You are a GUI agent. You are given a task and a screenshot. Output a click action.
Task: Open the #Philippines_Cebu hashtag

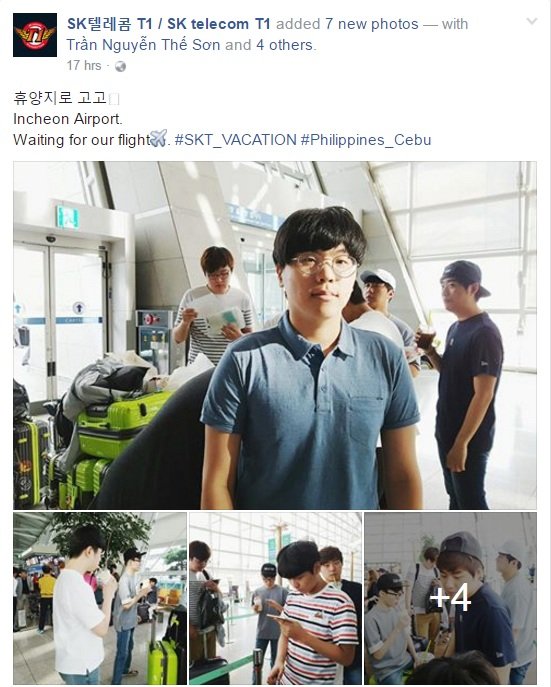click(x=366, y=140)
